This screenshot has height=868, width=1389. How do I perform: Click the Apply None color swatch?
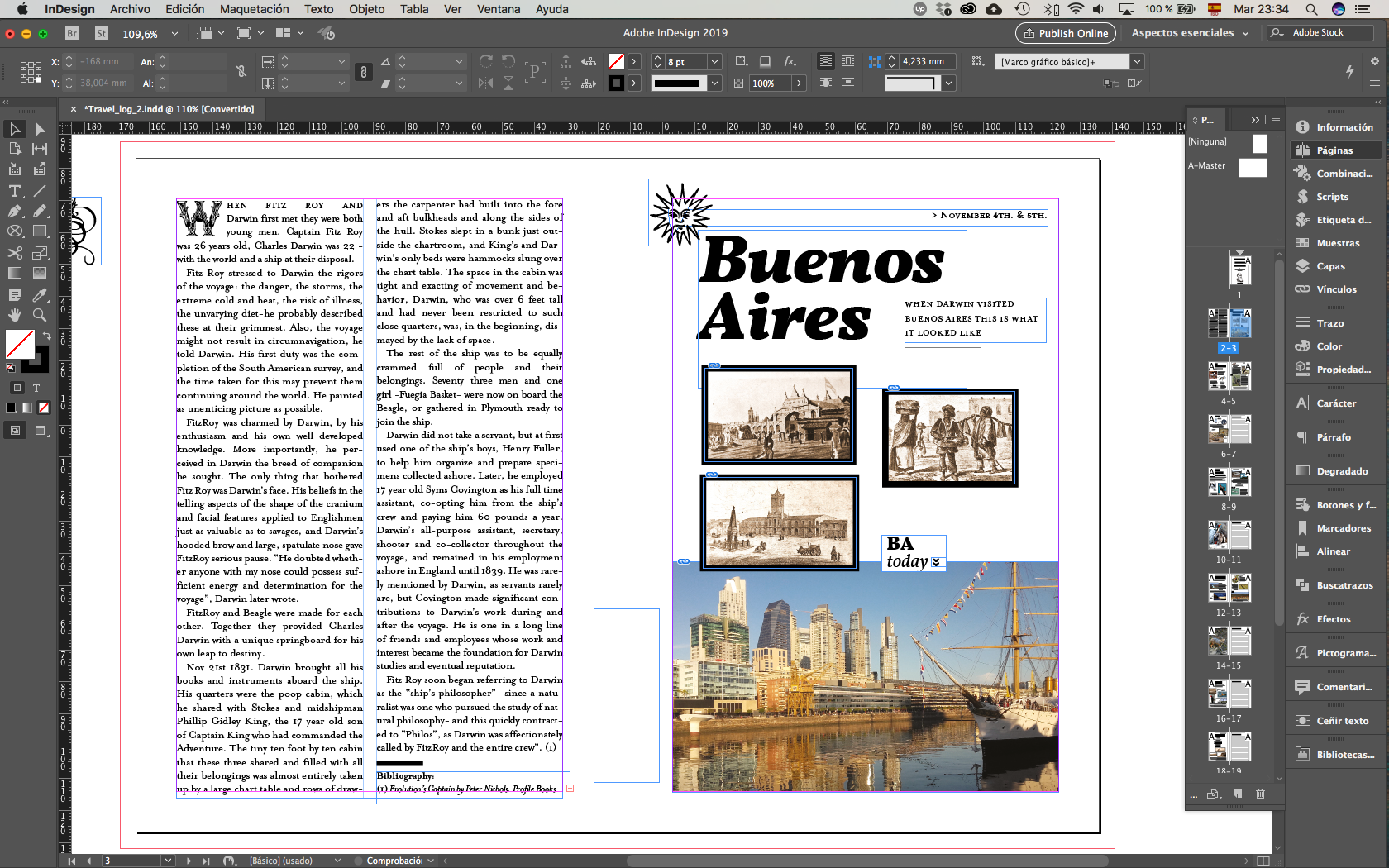[44, 408]
